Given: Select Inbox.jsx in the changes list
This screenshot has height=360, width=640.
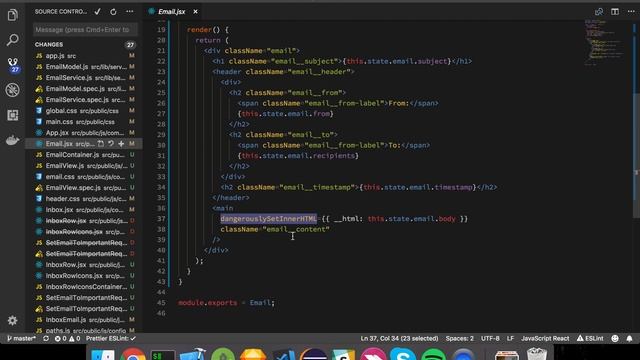Looking at the screenshot, I should coord(84,210).
